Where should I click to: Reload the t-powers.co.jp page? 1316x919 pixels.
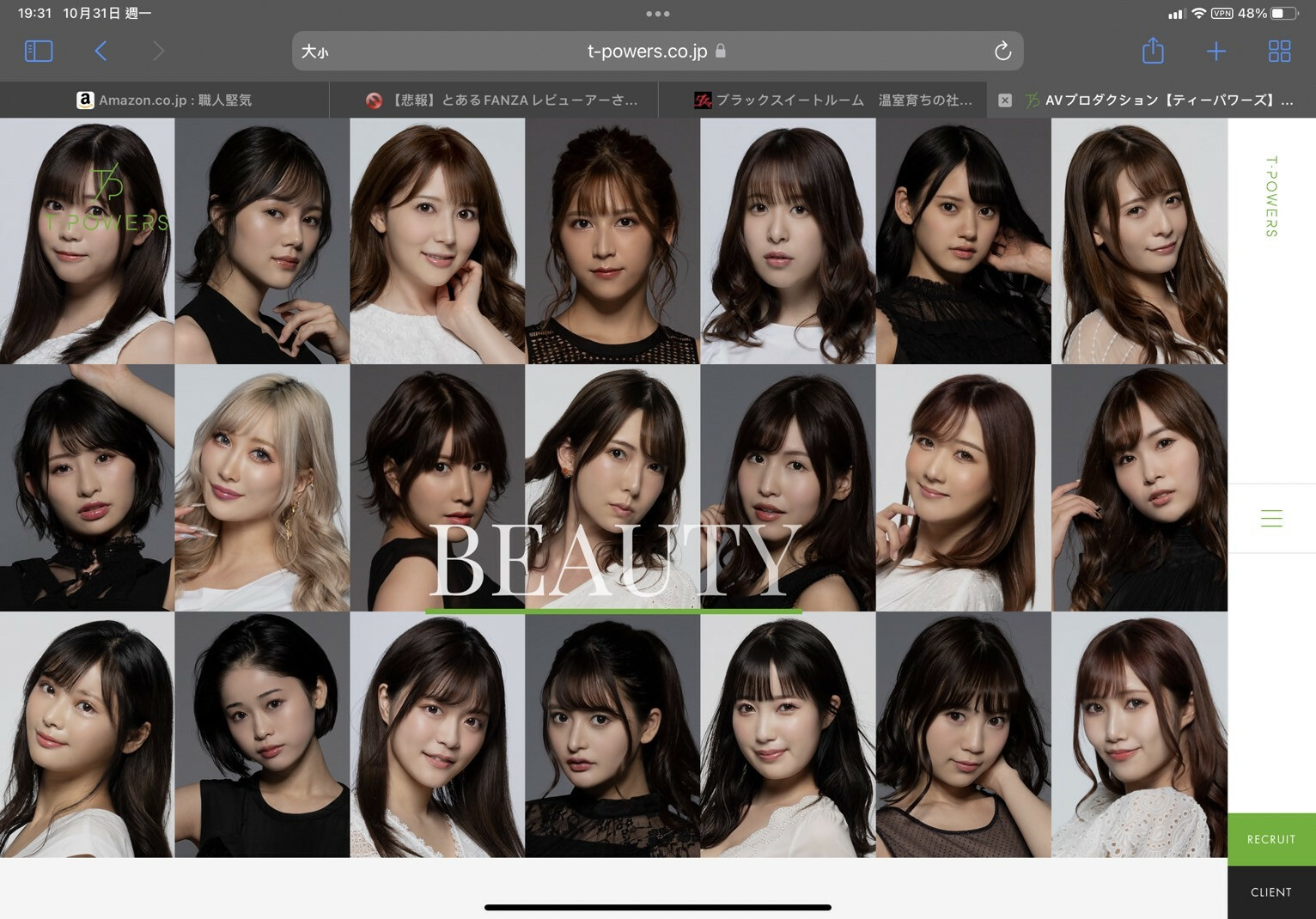pos(1002,52)
